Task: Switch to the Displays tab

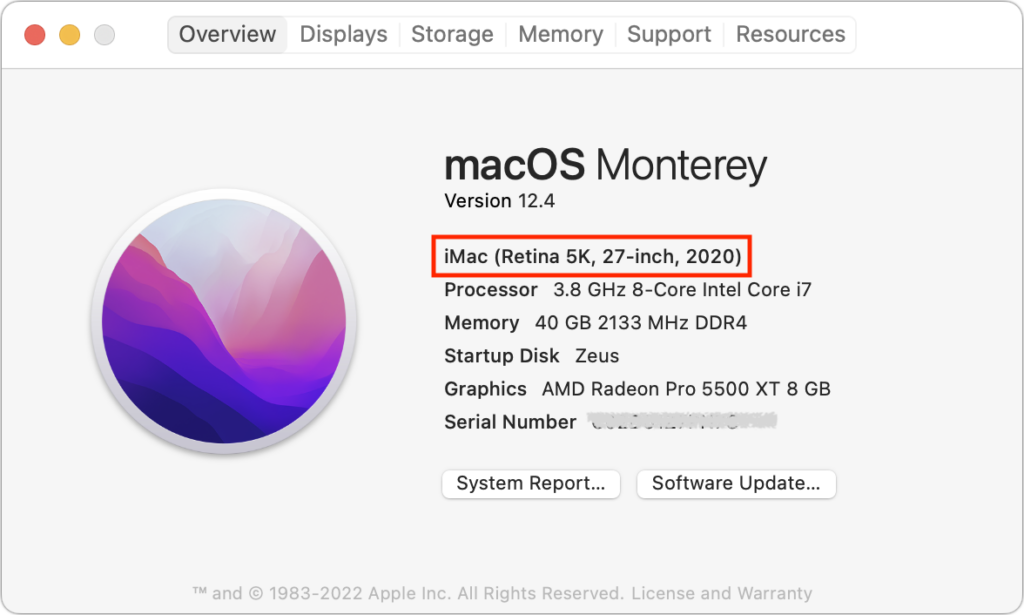Action: tap(343, 34)
